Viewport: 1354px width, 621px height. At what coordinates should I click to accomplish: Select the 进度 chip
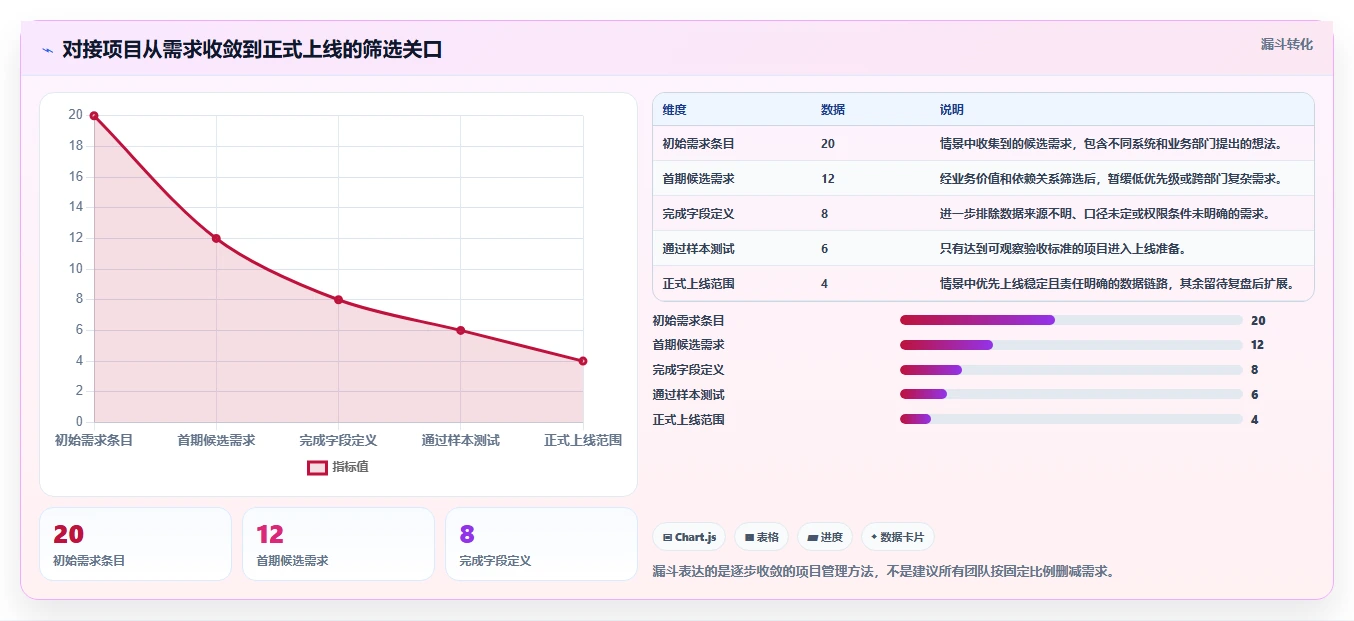tap(825, 537)
